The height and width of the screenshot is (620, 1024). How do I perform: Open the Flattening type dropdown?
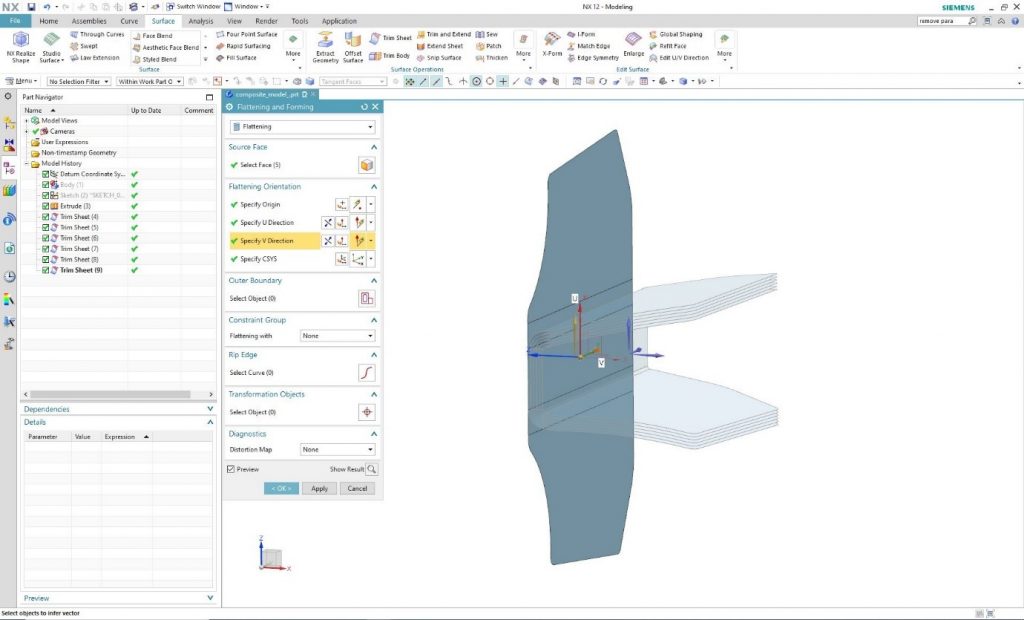(302, 127)
